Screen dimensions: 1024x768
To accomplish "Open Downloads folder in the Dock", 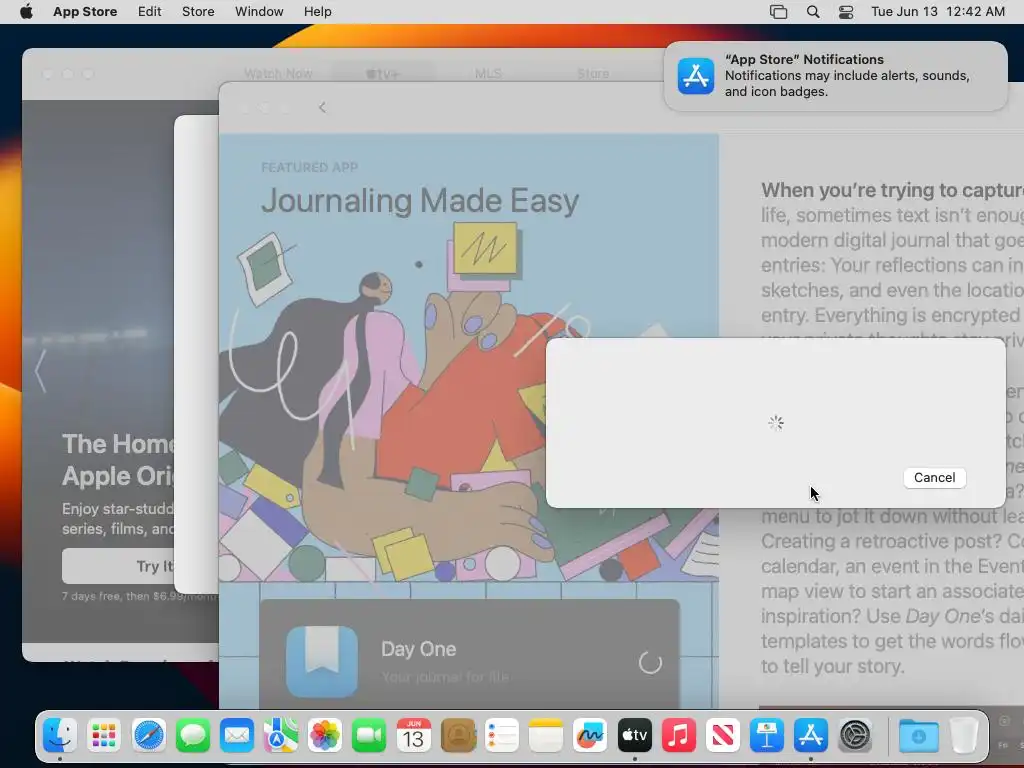I will click(918, 736).
